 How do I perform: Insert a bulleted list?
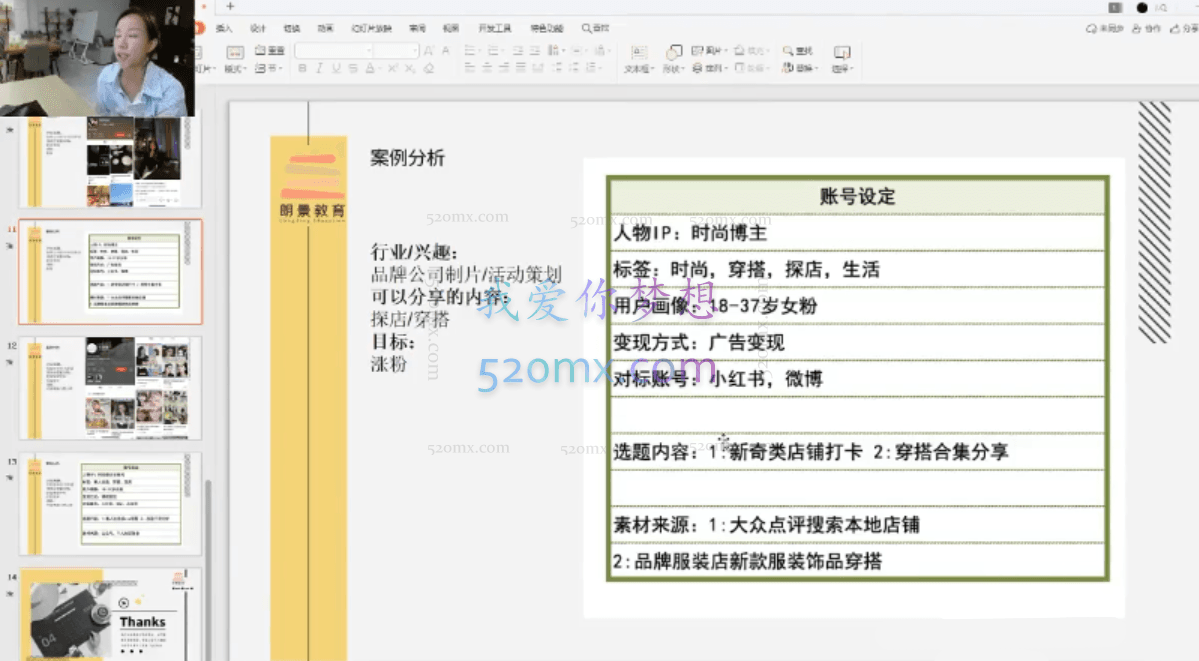click(469, 51)
